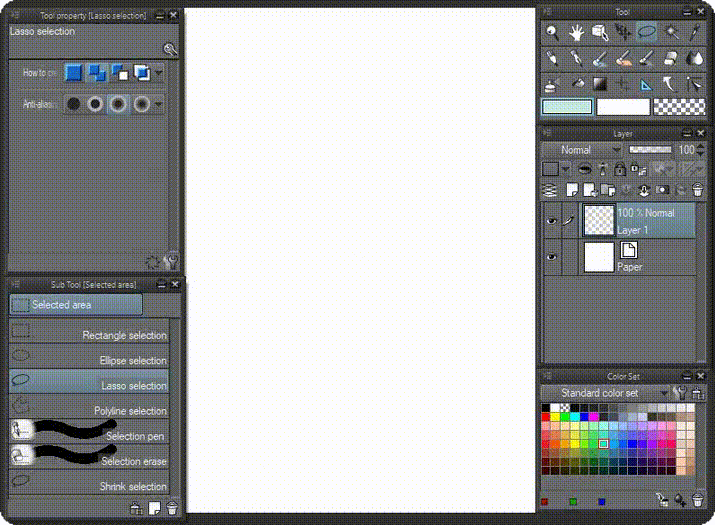
Task: Click Delete sub tool trash icon
Action: pyautogui.click(x=172, y=508)
